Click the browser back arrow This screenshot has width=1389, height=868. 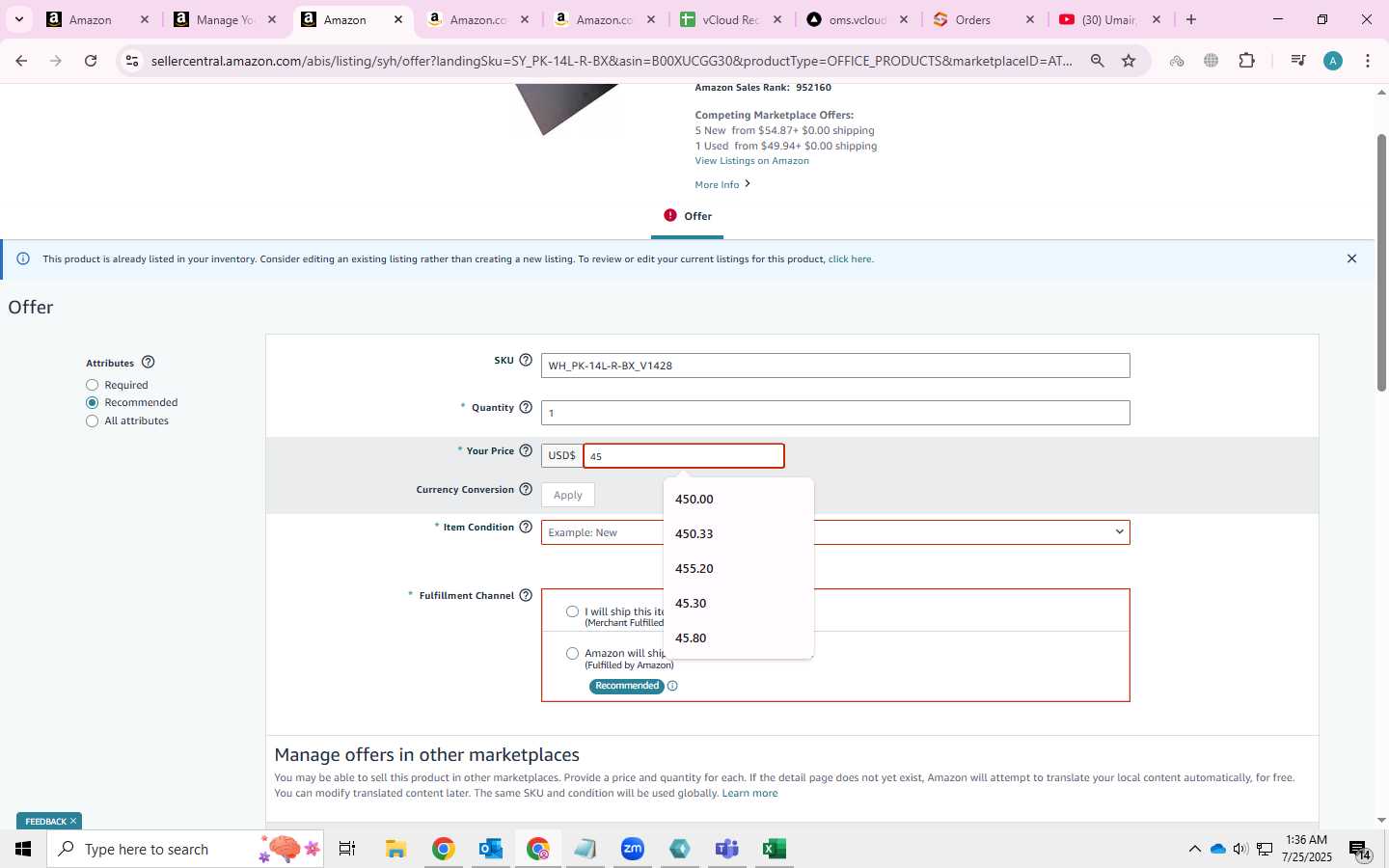point(21,61)
